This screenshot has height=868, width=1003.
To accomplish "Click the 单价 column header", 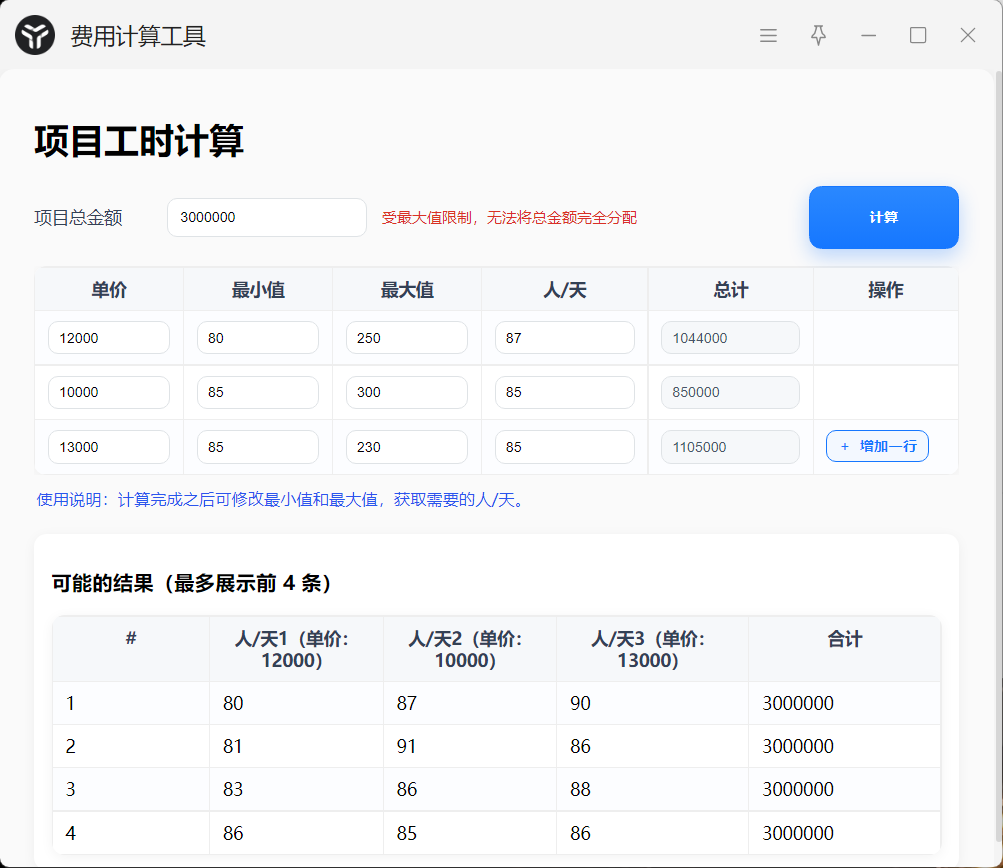I will tap(109, 290).
